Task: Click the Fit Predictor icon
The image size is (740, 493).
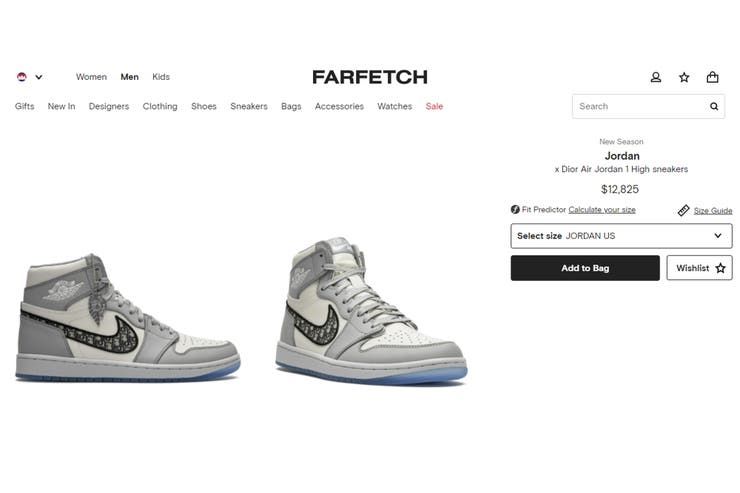Action: [x=515, y=209]
